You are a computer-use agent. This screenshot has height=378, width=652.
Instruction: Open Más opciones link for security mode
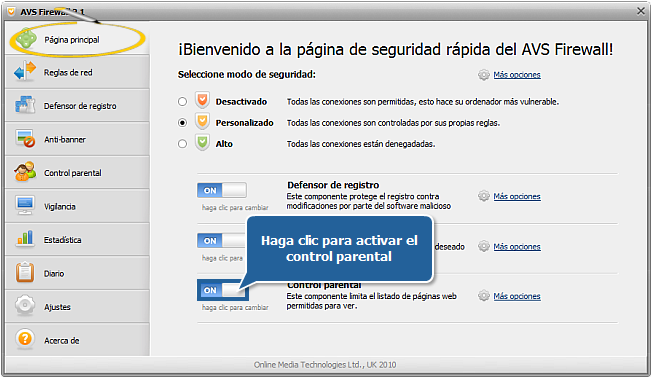tap(517, 75)
